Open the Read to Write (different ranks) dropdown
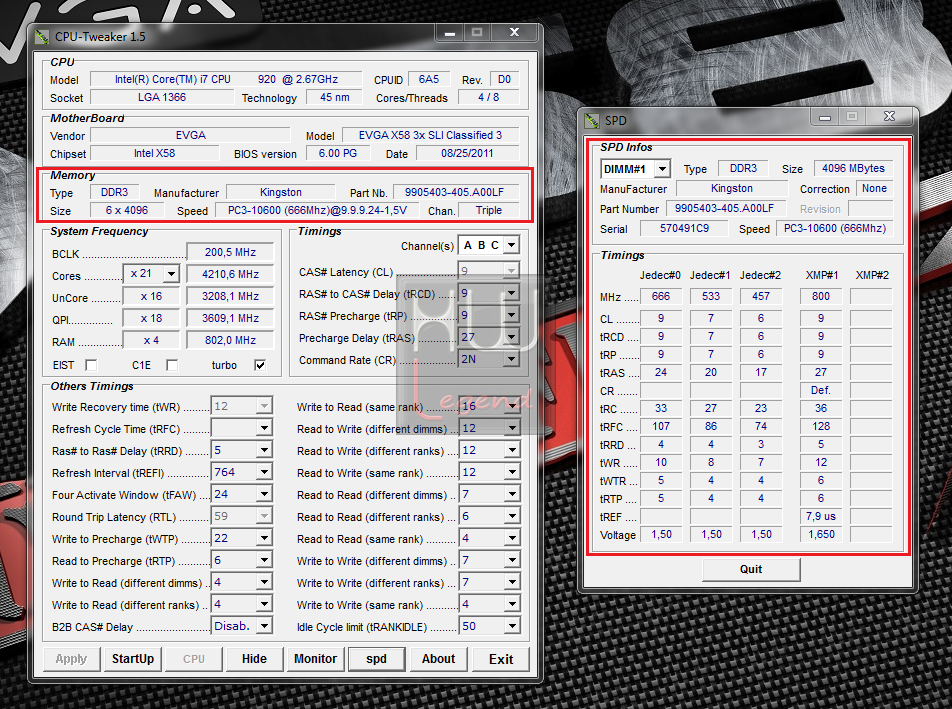The height and width of the screenshot is (709, 952). tap(512, 450)
